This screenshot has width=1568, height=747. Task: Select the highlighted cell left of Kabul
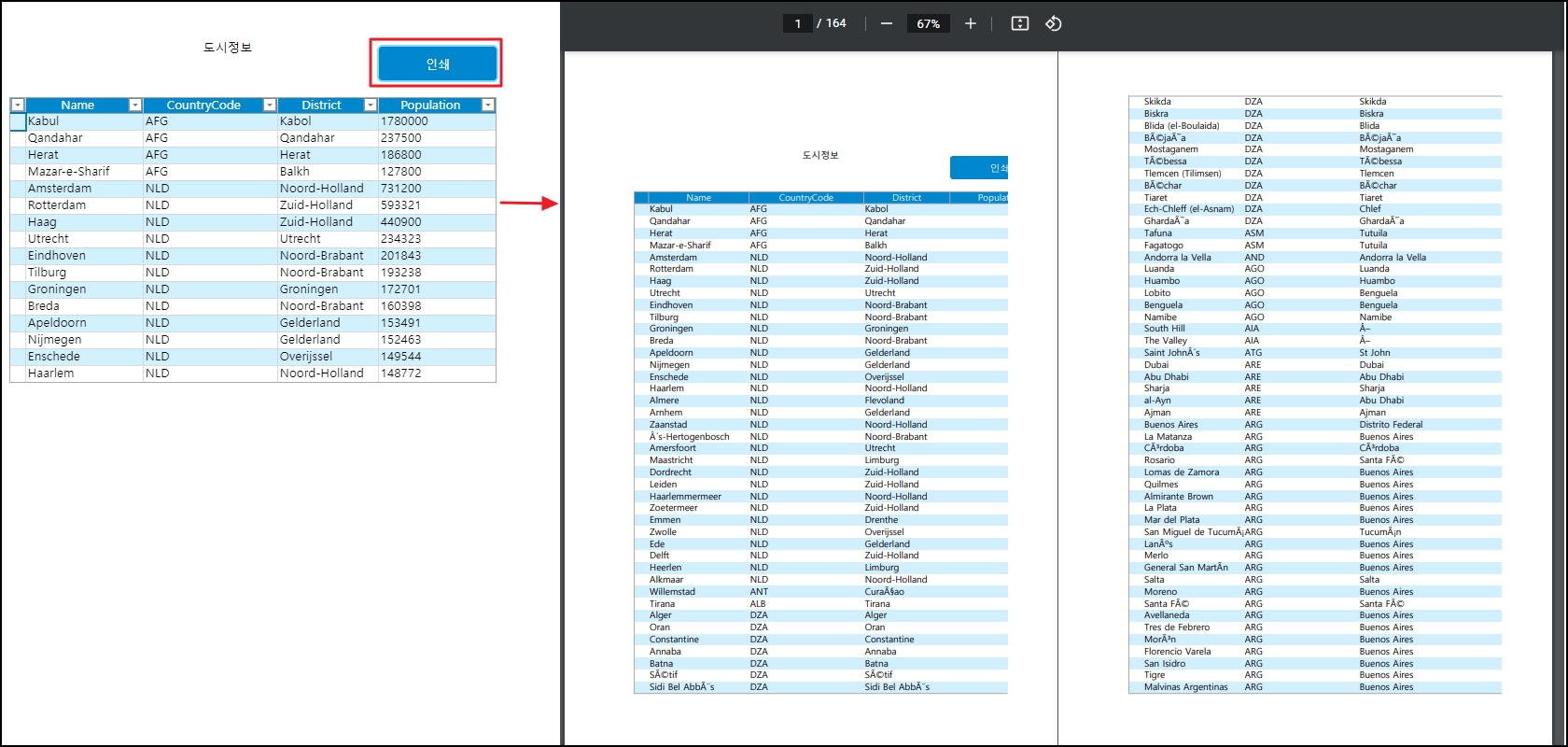pyautogui.click(x=18, y=121)
